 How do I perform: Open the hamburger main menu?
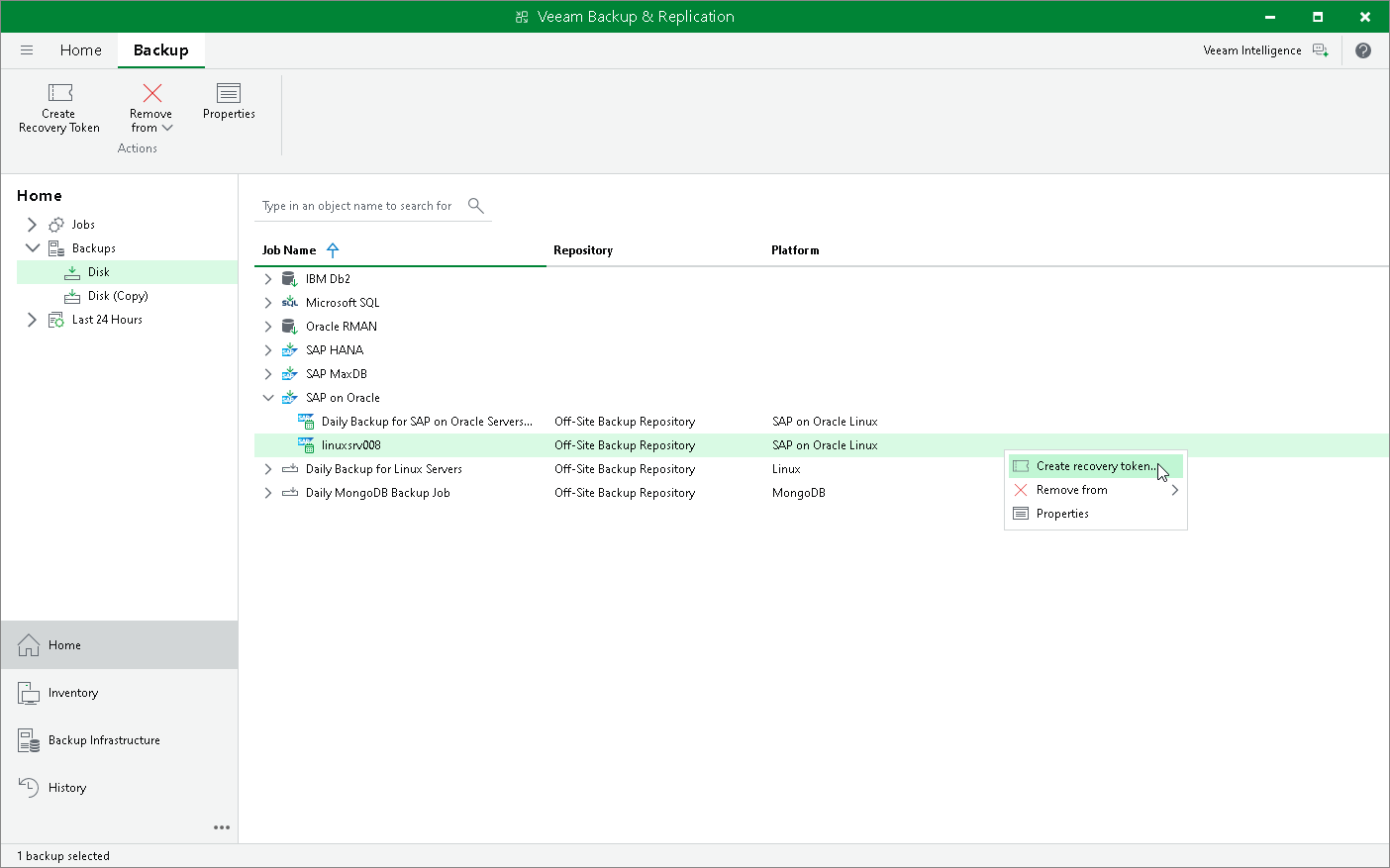(27, 50)
